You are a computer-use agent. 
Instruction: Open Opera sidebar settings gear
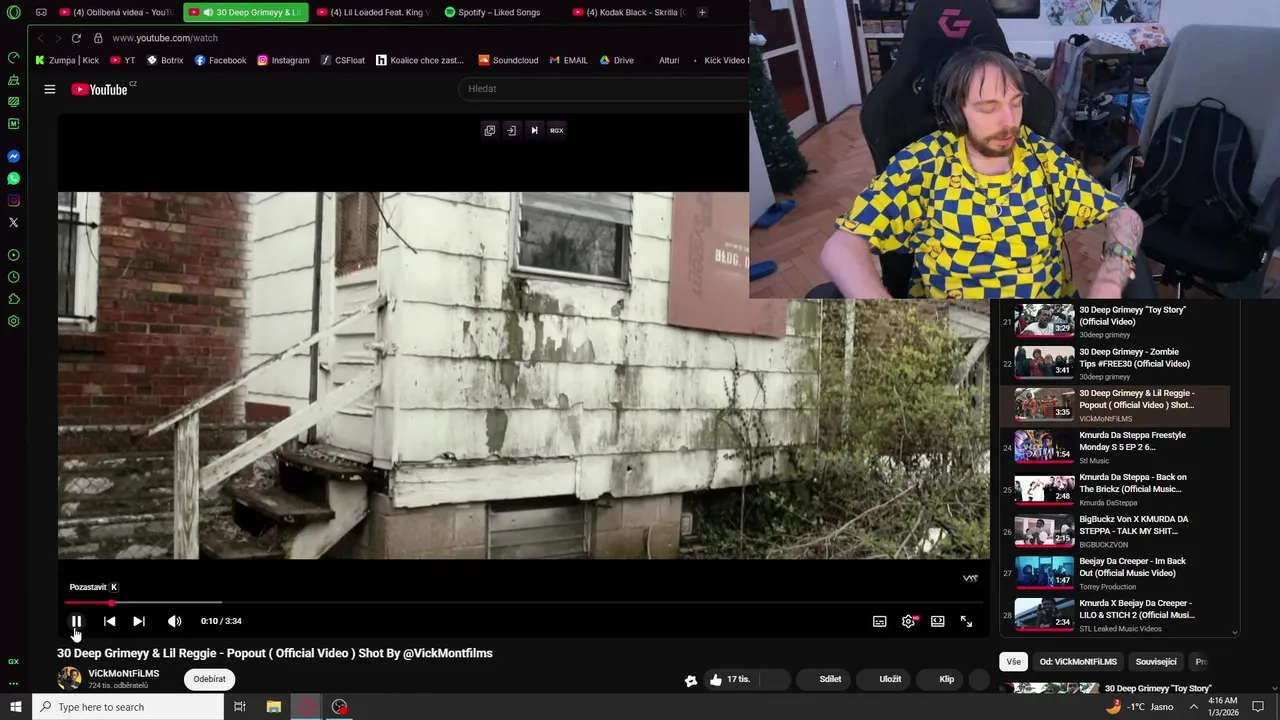[x=14, y=321]
